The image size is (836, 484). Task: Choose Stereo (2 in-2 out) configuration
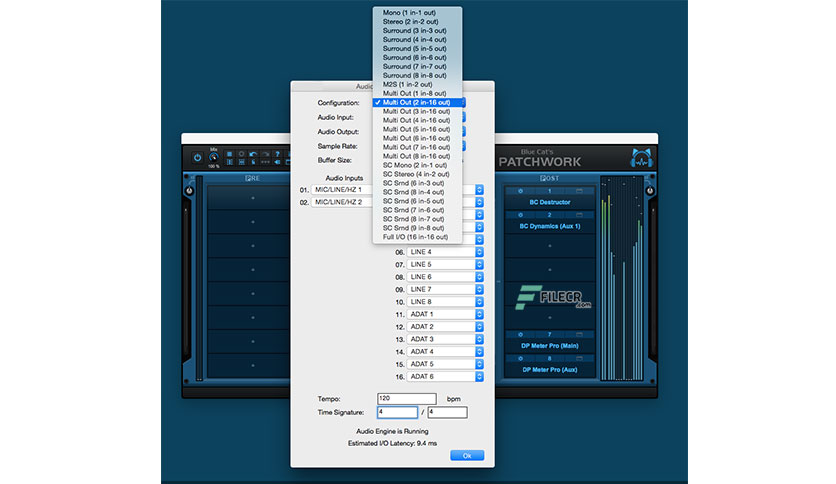(x=417, y=21)
